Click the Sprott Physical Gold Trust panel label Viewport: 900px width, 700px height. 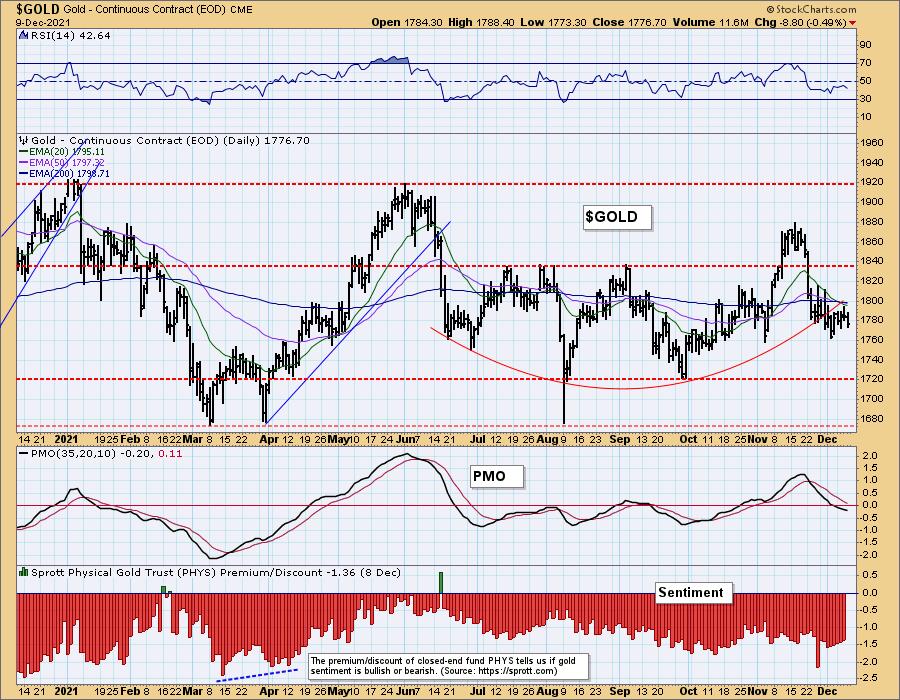click(x=216, y=573)
